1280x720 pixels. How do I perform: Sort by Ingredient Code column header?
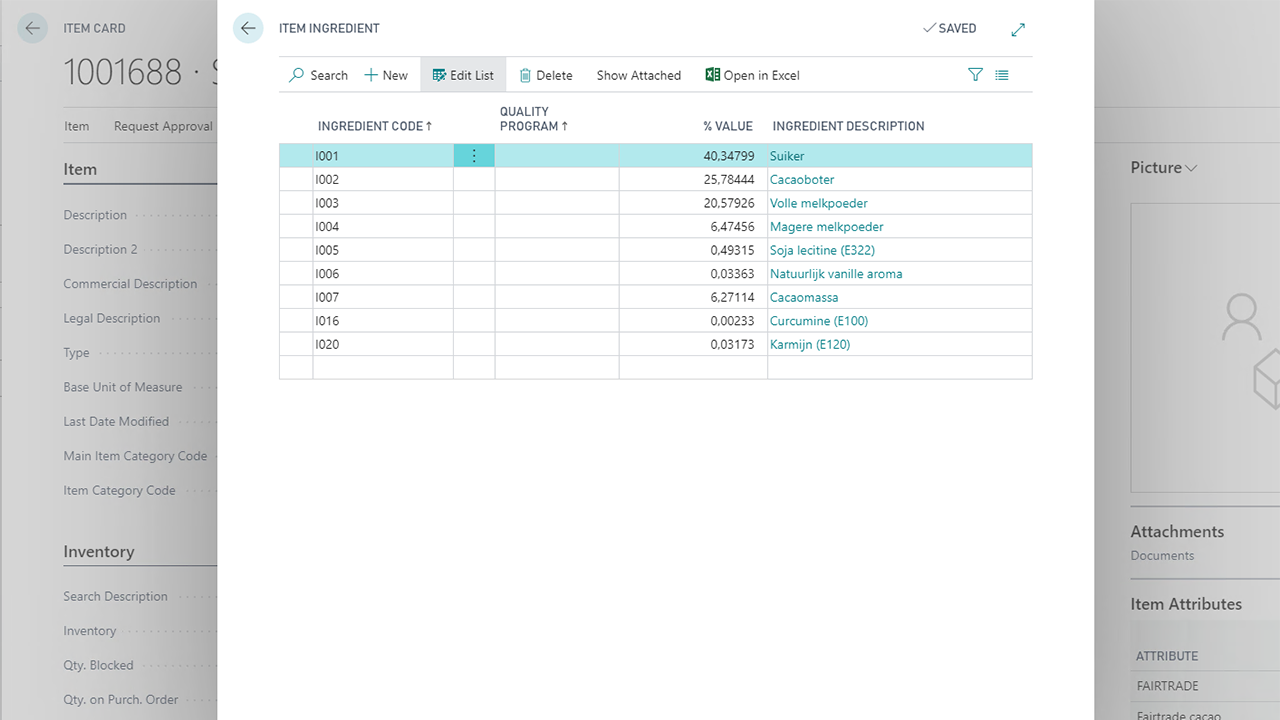(375, 126)
